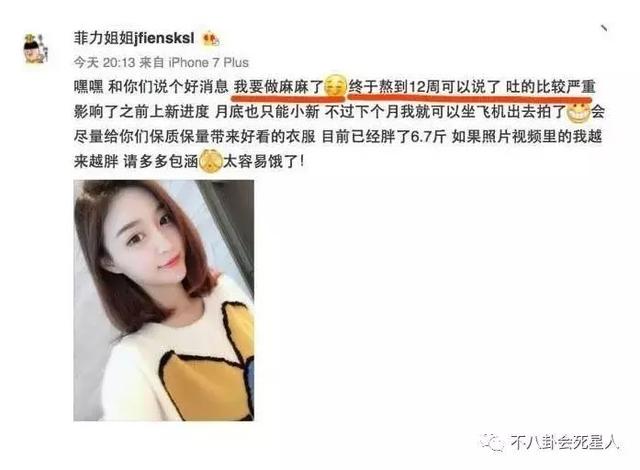The height and width of the screenshot is (470, 640).
Task: Click the iPhone 7 Plus source link
Action: (x=209, y=63)
